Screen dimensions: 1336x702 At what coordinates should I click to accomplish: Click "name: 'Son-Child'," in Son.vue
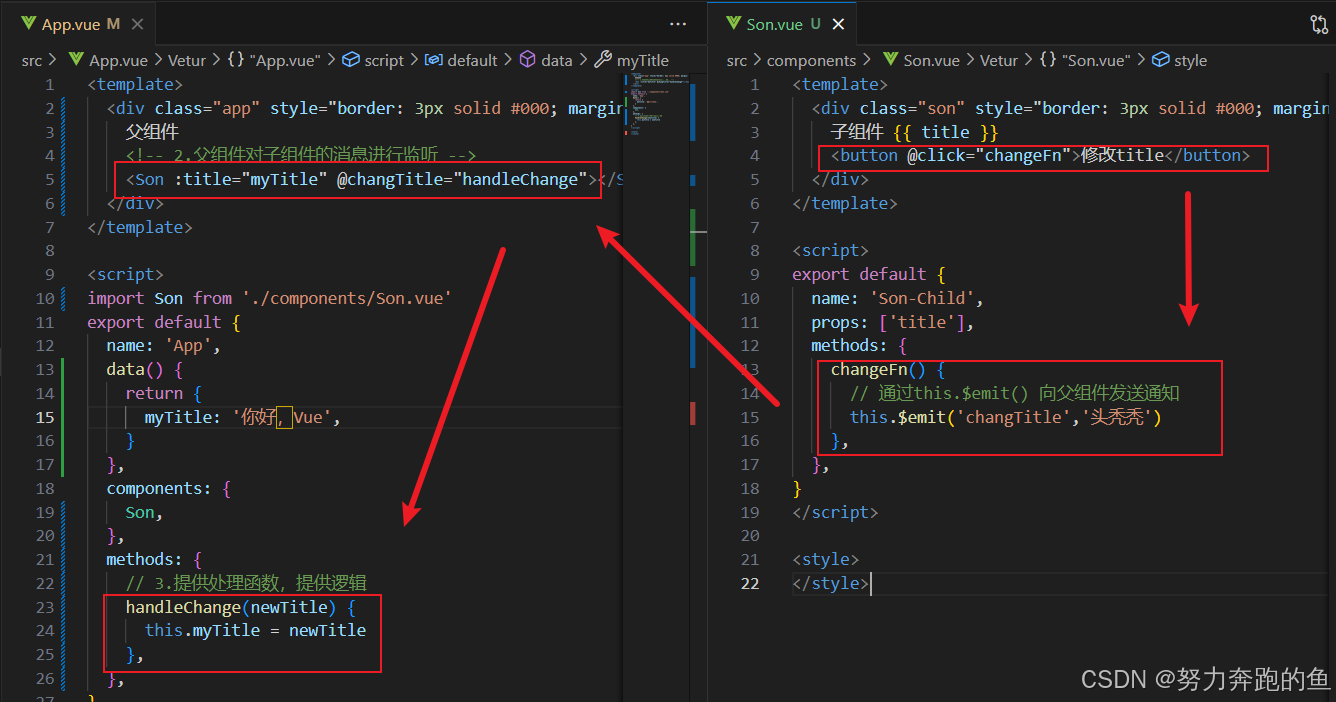(898, 298)
